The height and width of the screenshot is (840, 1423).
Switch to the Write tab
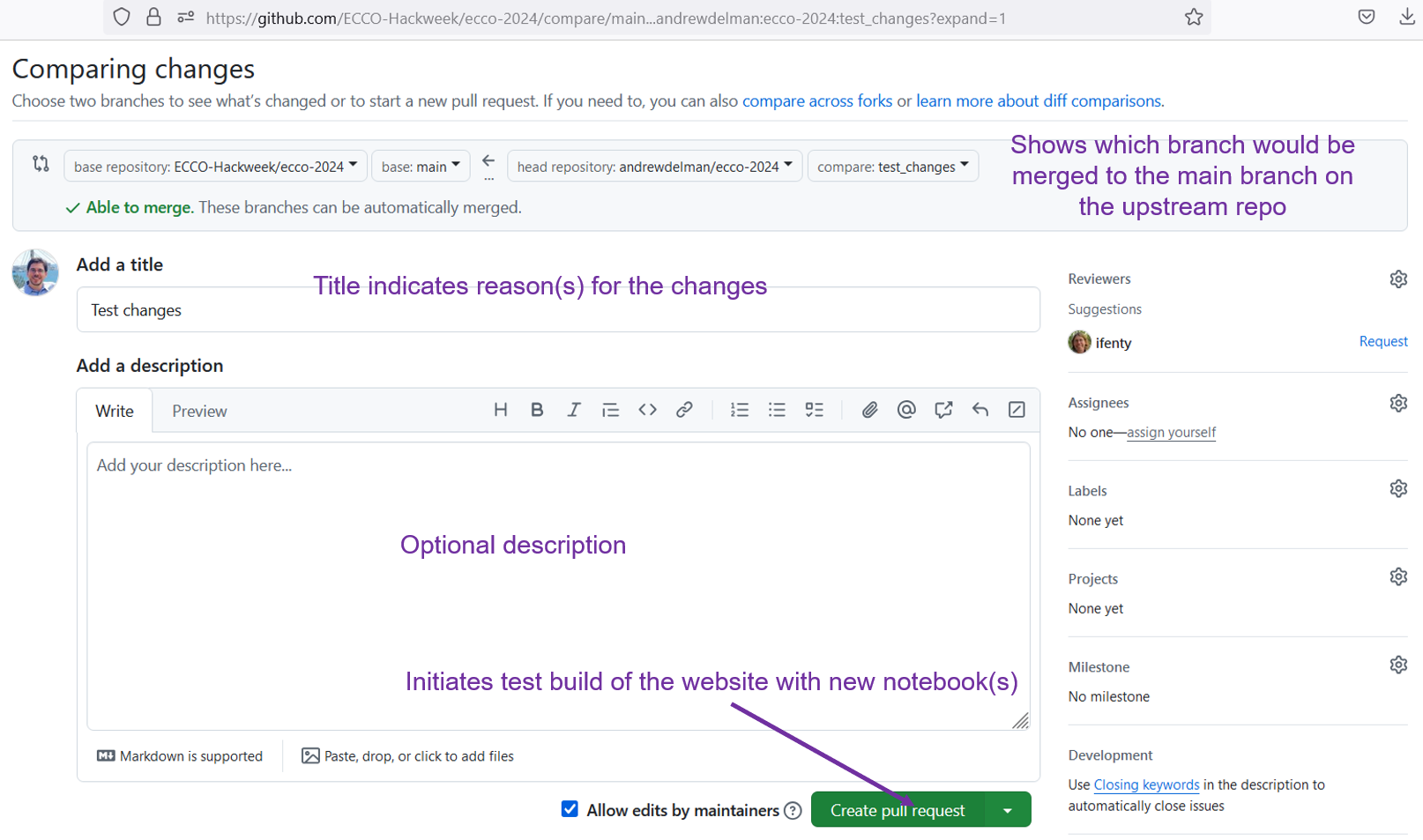115,412
